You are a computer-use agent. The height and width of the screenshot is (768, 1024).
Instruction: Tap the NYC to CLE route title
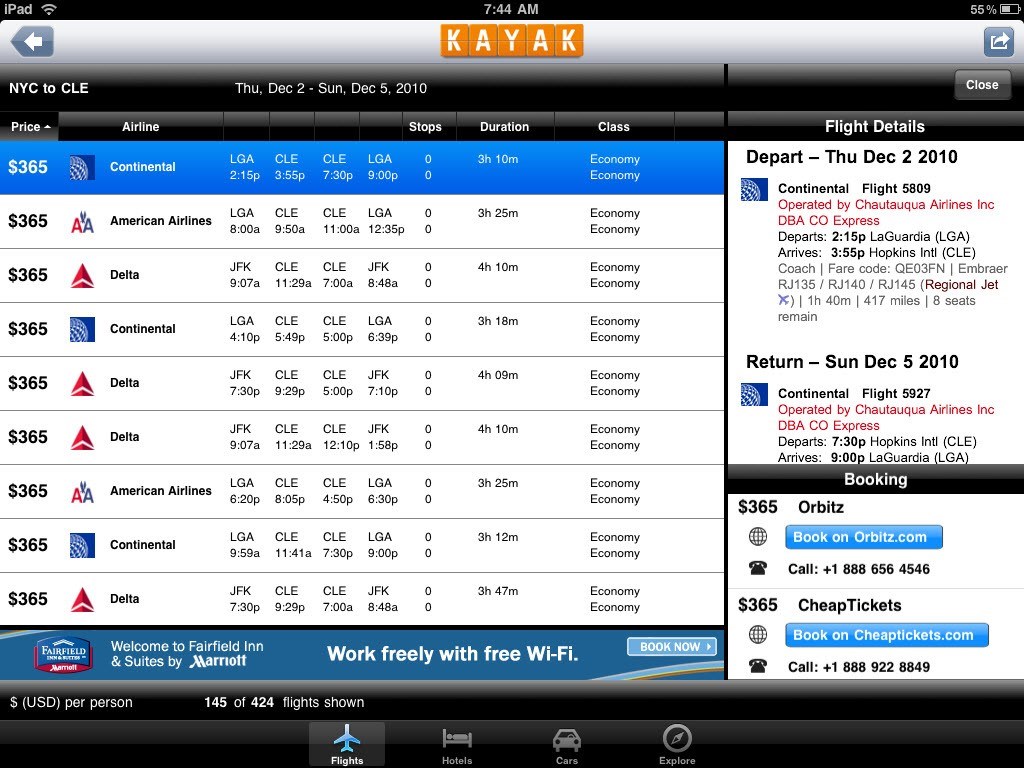pos(49,88)
